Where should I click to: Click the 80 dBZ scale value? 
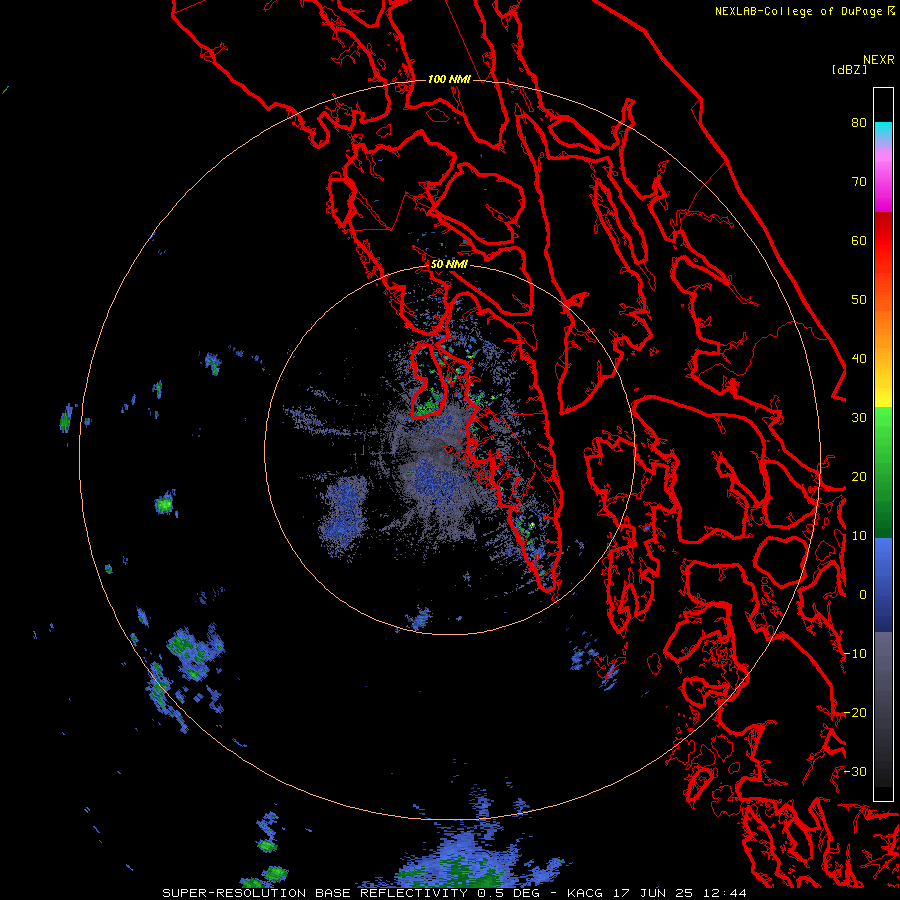pyautogui.click(x=859, y=123)
